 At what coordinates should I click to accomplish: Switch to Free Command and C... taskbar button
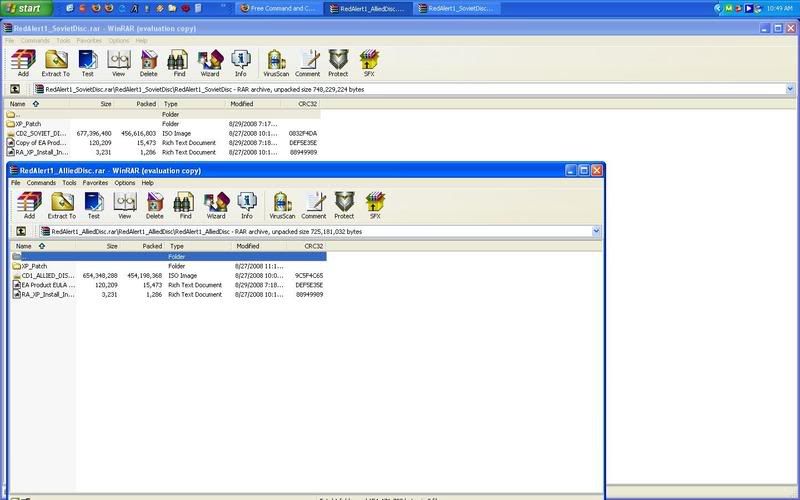pyautogui.click(x=280, y=8)
